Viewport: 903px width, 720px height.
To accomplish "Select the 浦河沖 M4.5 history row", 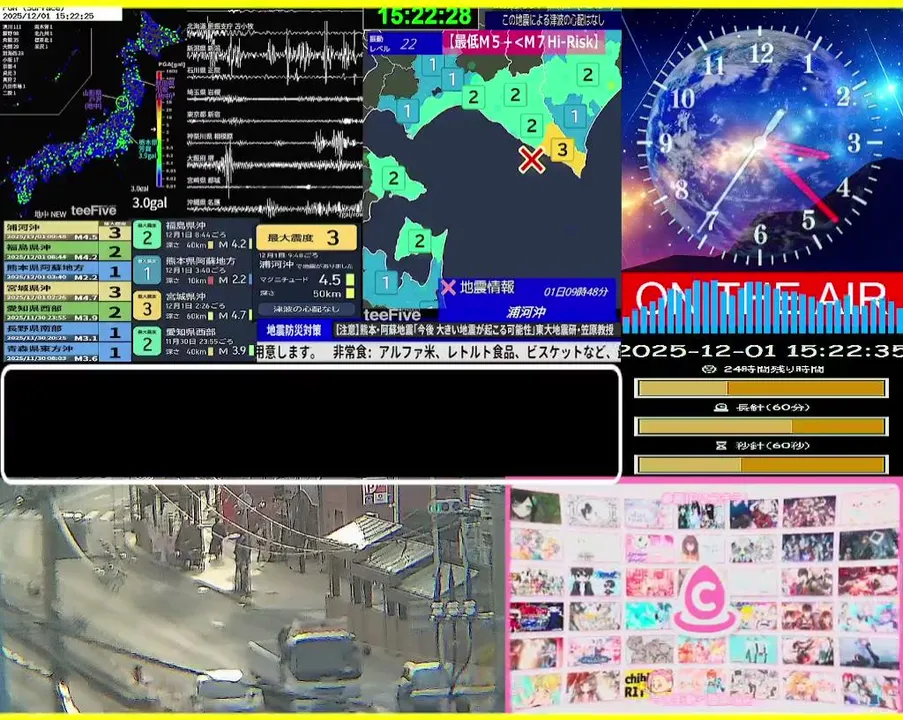I will point(67,232).
